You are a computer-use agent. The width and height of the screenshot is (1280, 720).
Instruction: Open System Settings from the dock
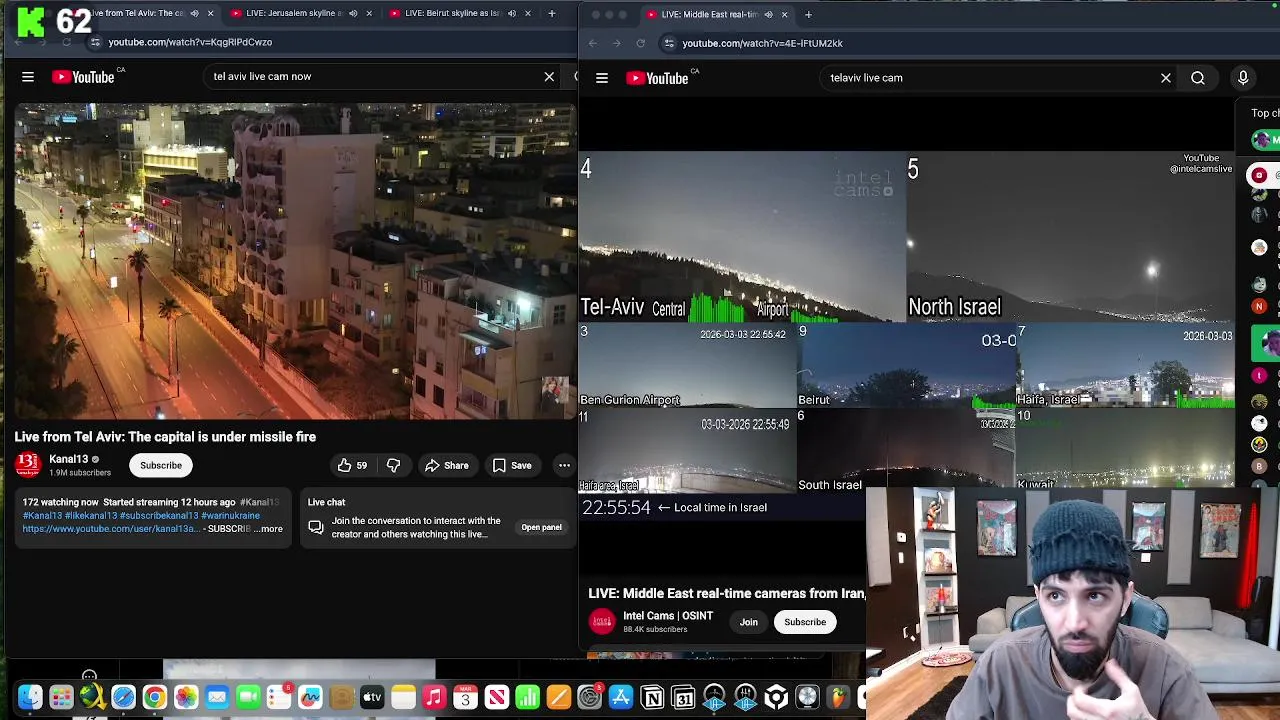(x=590, y=697)
